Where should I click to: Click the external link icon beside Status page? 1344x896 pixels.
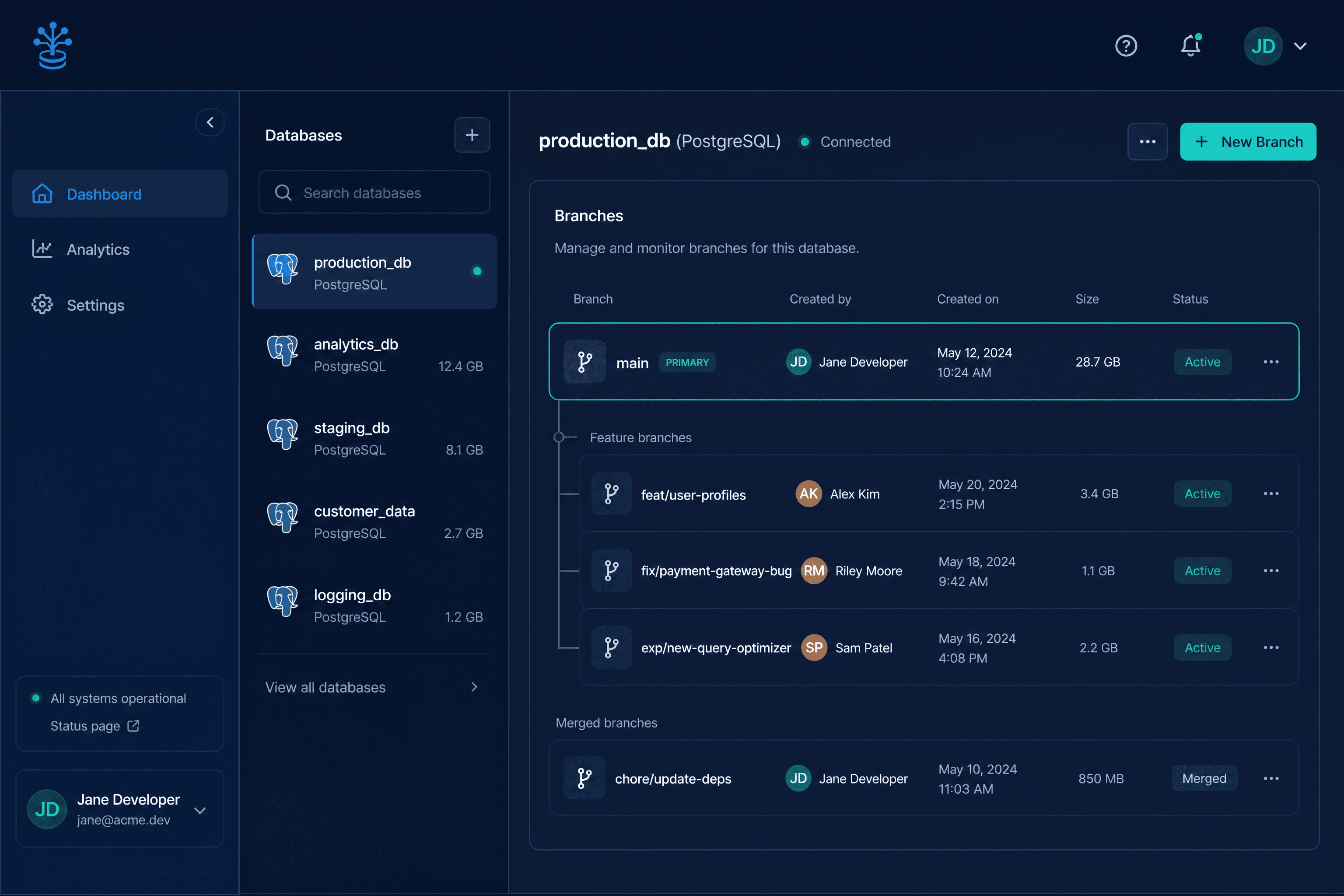point(133,726)
